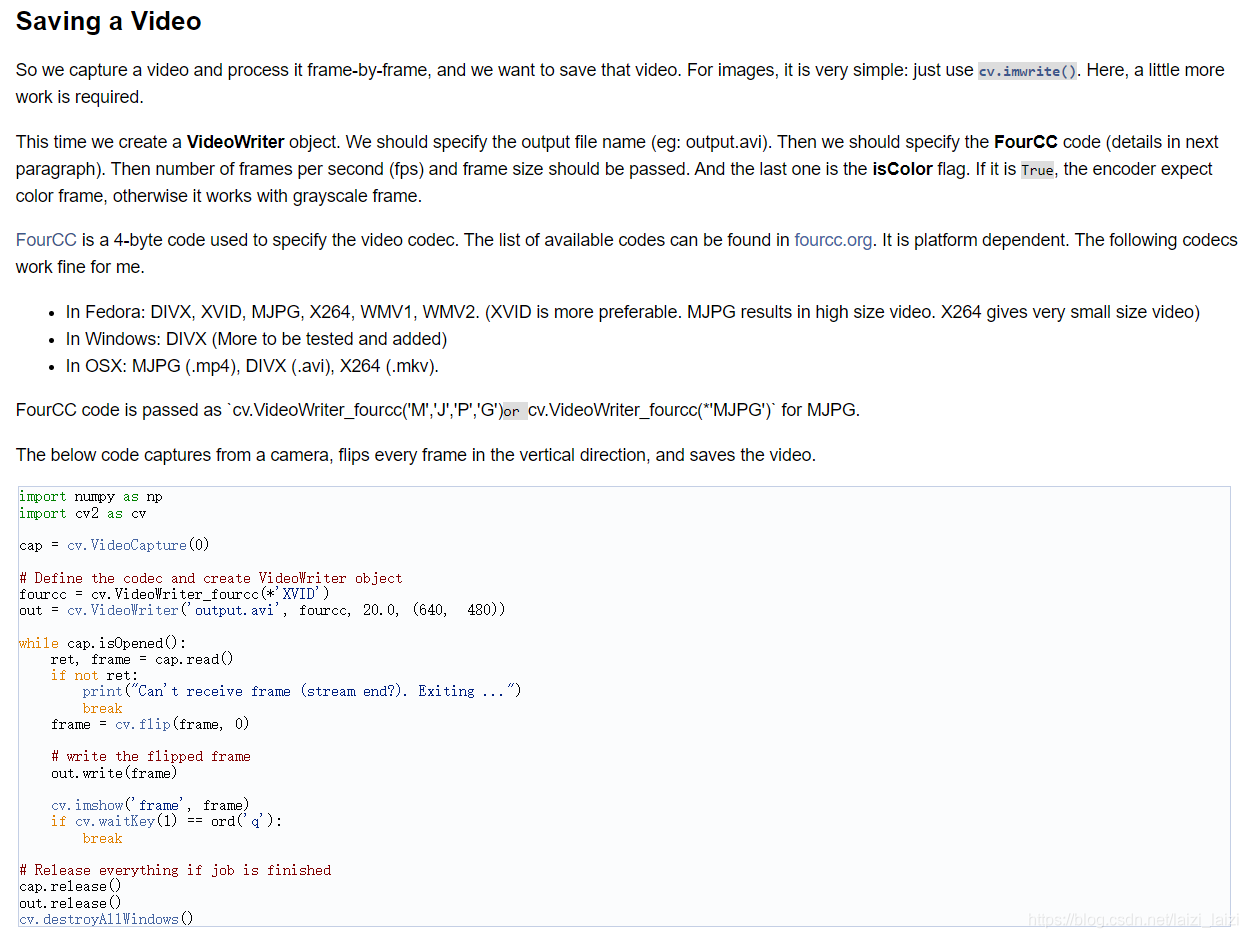Click the 'out.release()' code line
This screenshot has width=1248, height=938.
point(70,903)
